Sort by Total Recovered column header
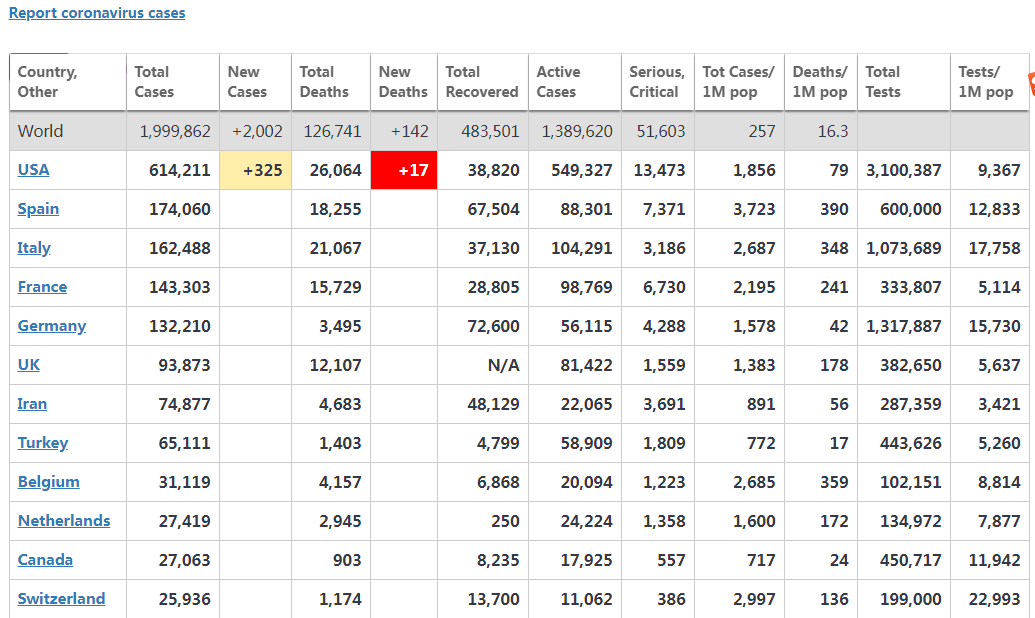This screenshot has width=1035, height=618. tap(483, 82)
